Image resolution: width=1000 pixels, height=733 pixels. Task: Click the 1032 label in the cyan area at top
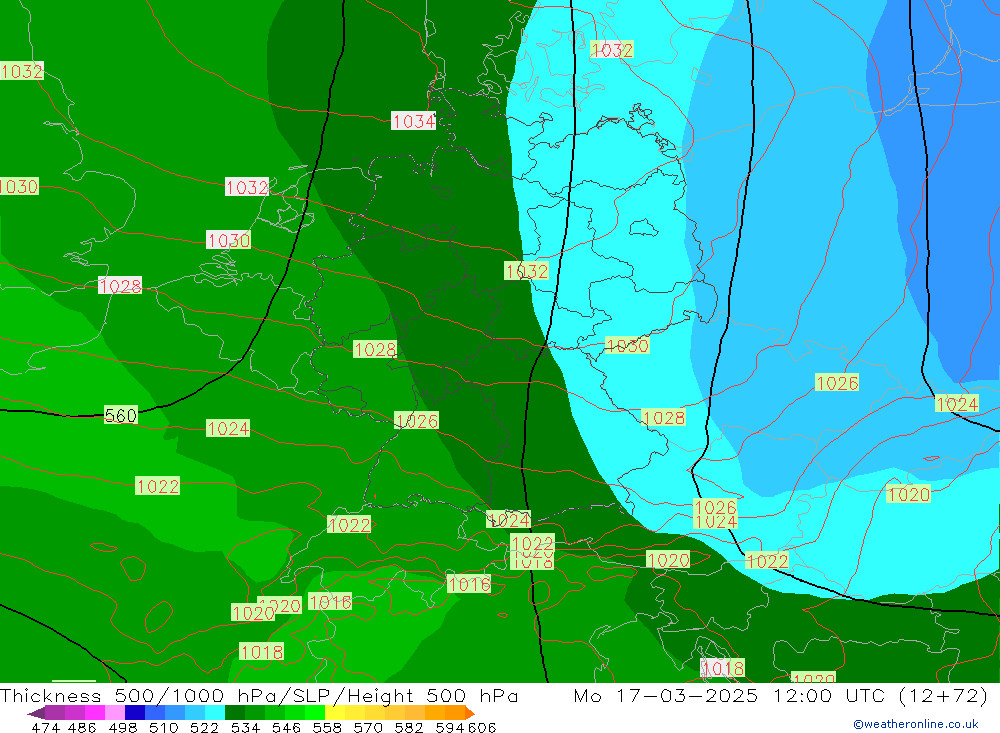point(612,50)
